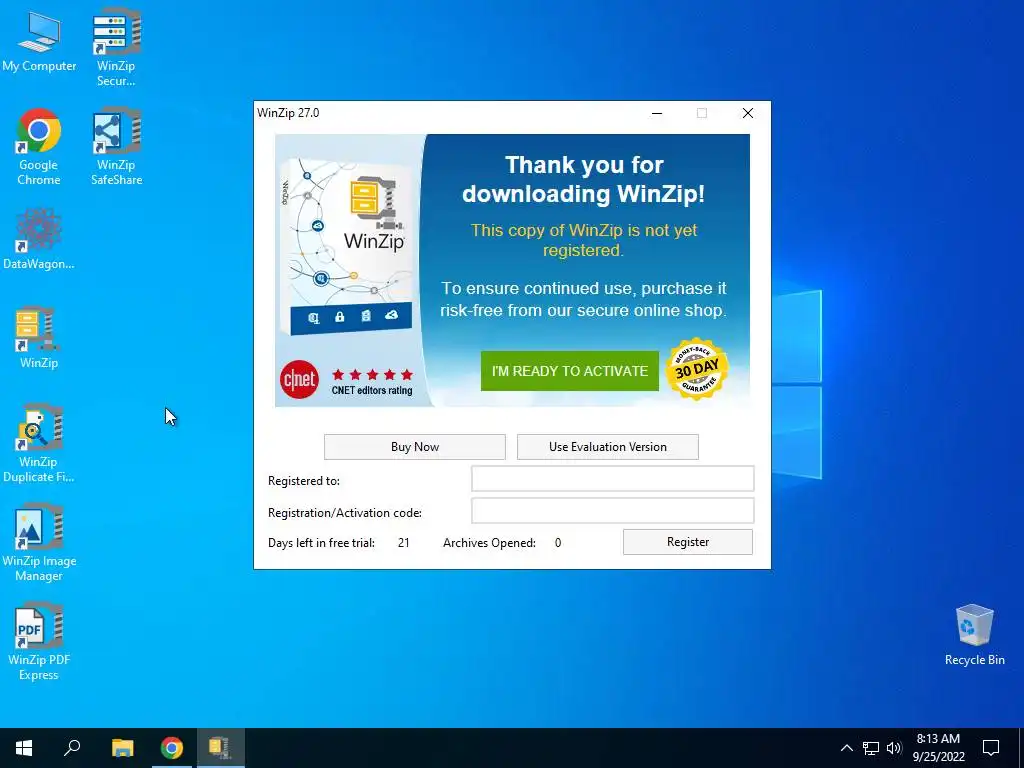This screenshot has width=1024, height=768.
Task: Click the volume speaker tray icon
Action: pos(894,748)
